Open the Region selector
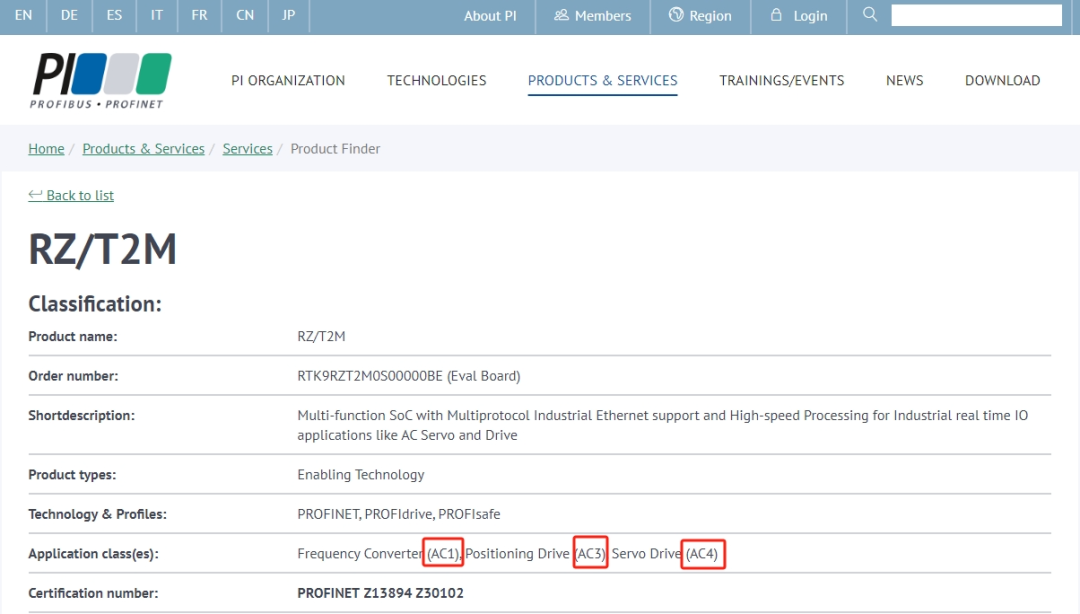Viewport: 1080px width, 614px height. (700, 16)
